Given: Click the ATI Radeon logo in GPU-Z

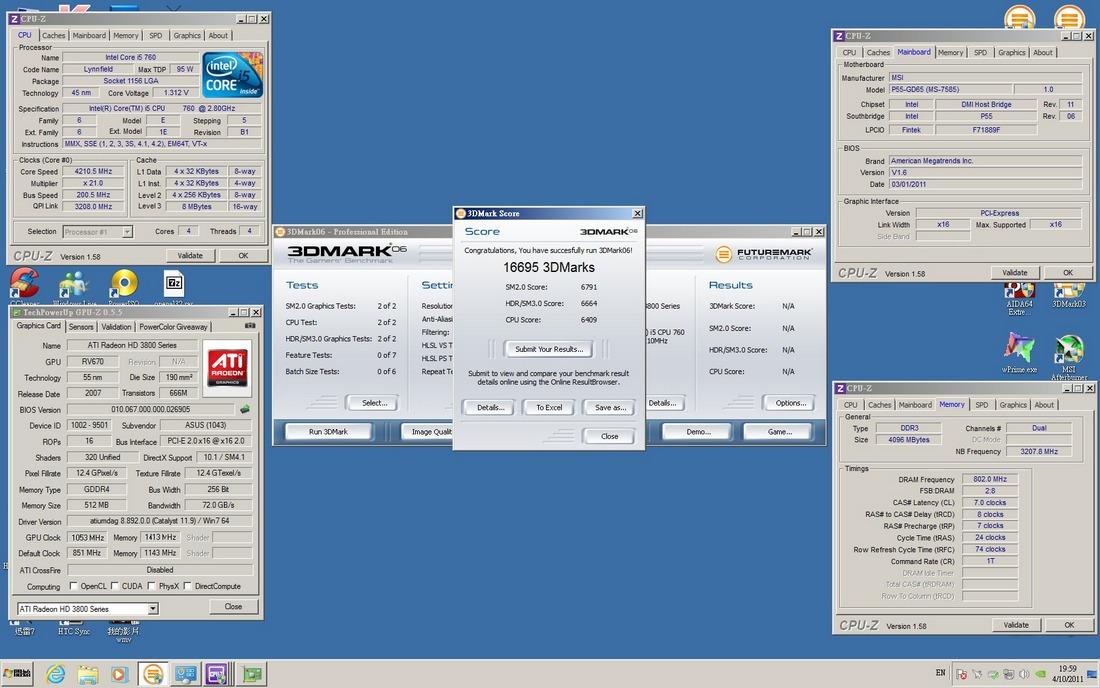Looking at the screenshot, I should (228, 368).
